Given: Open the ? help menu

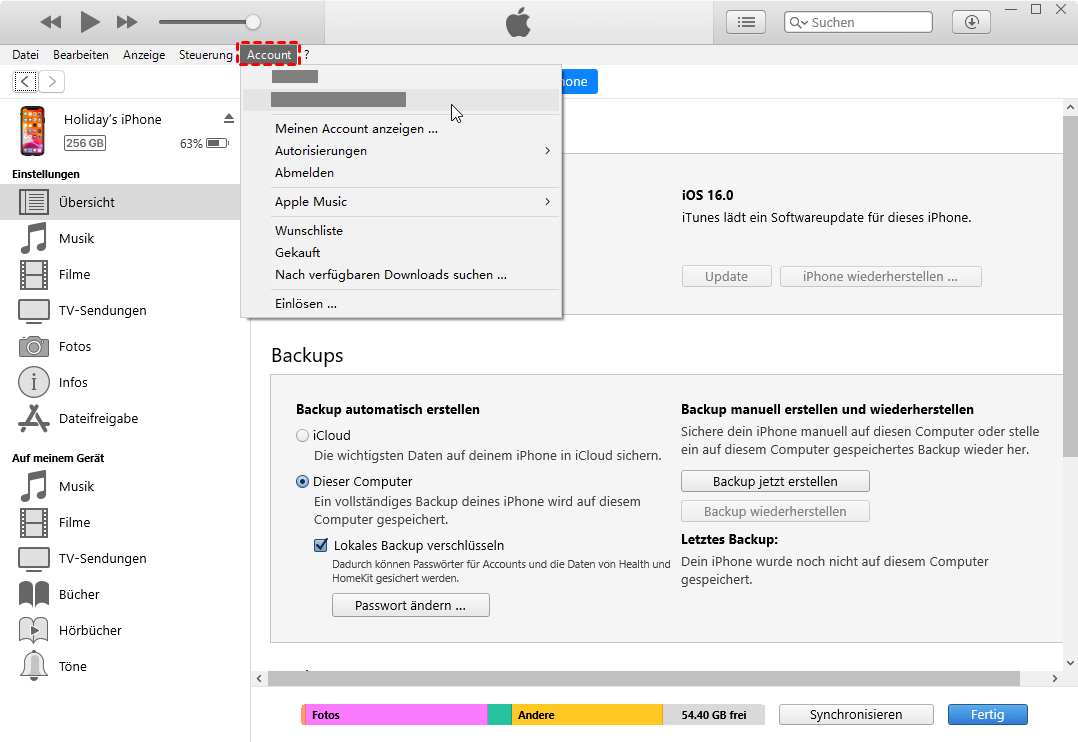Looking at the screenshot, I should coord(307,54).
